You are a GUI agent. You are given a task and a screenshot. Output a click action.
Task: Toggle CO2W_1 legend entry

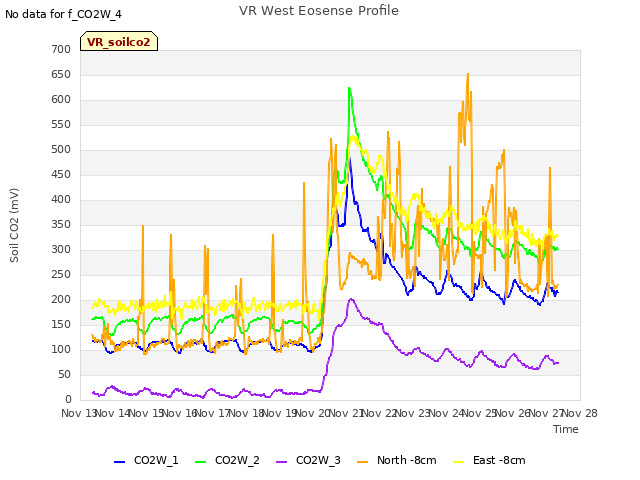(146, 460)
